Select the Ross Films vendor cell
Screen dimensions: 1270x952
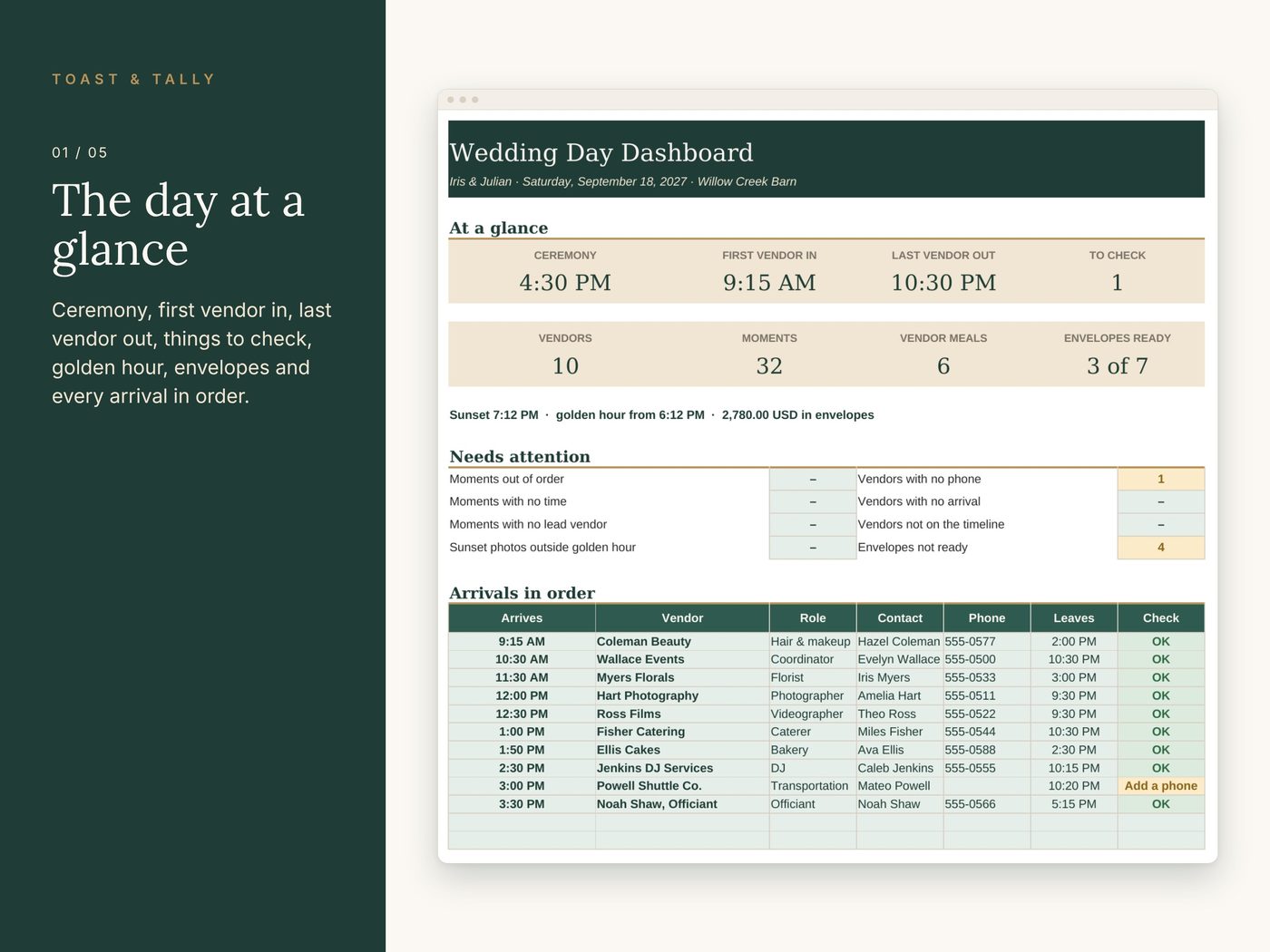click(x=682, y=714)
